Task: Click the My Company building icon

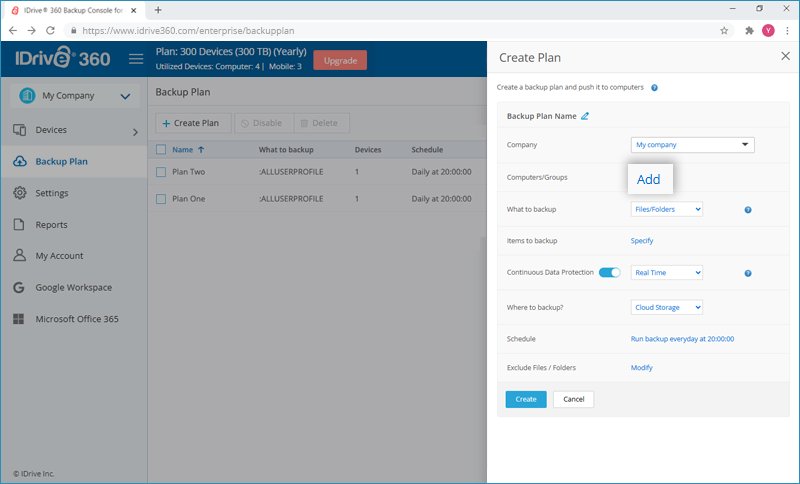Action: pos(27,95)
